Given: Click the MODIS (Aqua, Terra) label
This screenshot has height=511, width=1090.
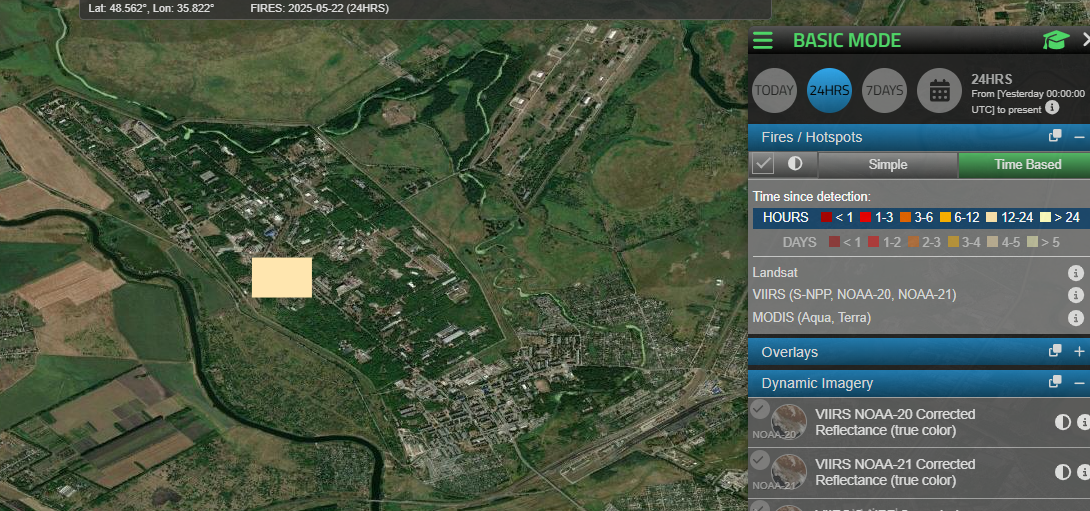Looking at the screenshot, I should pos(812,318).
